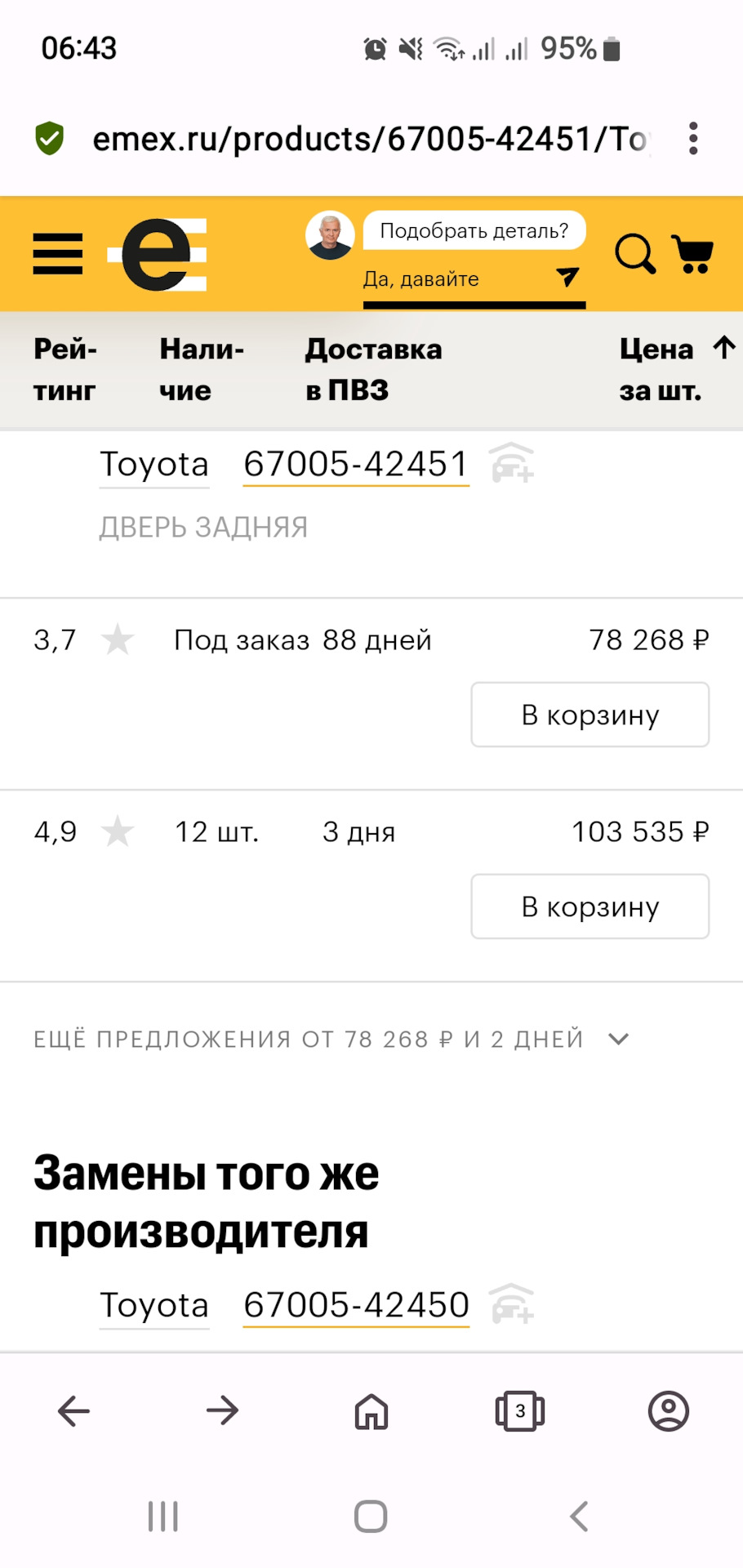Open the search magnifier
Viewport: 743px width, 1568px height.
tap(634, 254)
